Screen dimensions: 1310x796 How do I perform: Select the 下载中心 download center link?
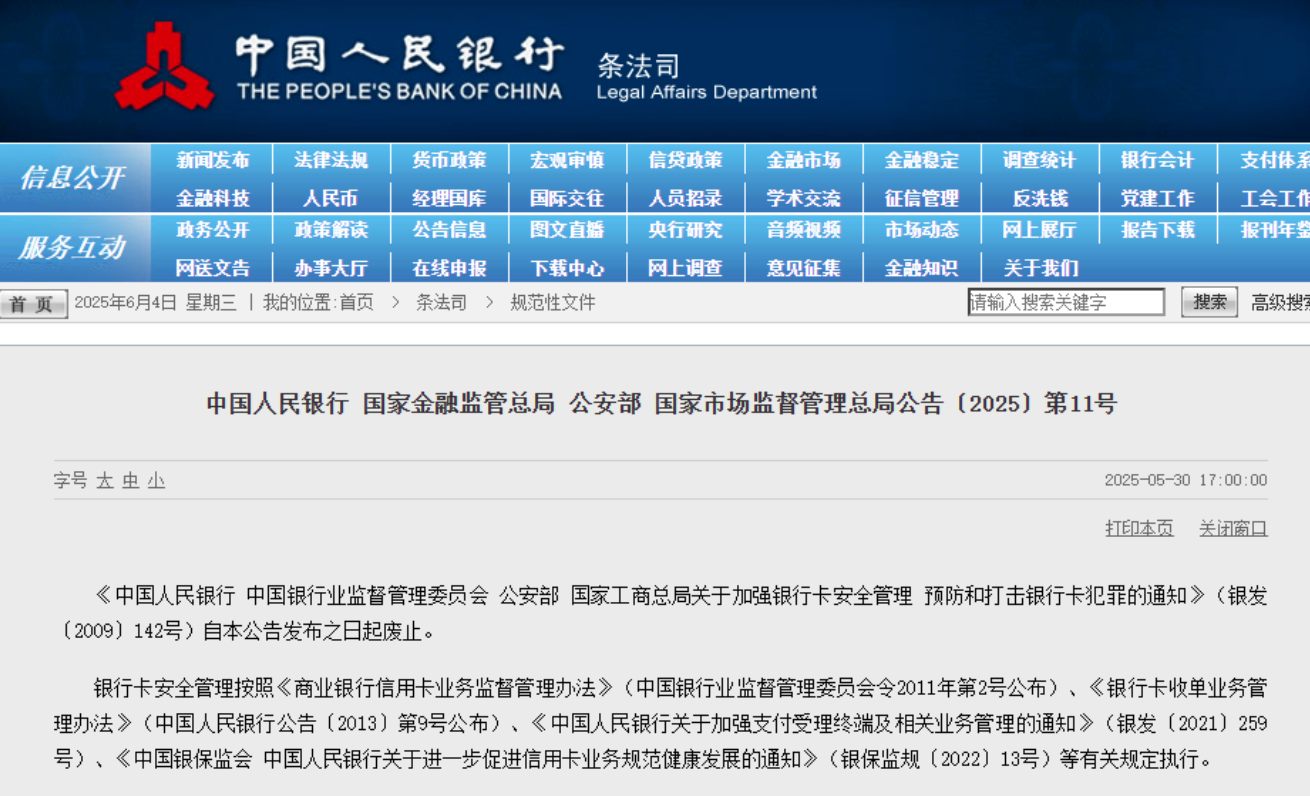tap(567, 268)
